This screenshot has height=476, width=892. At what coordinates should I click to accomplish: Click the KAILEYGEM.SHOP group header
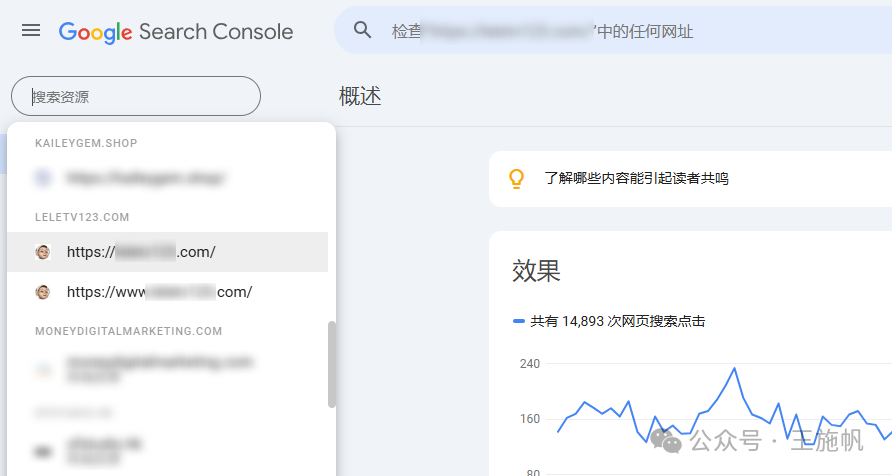86,143
